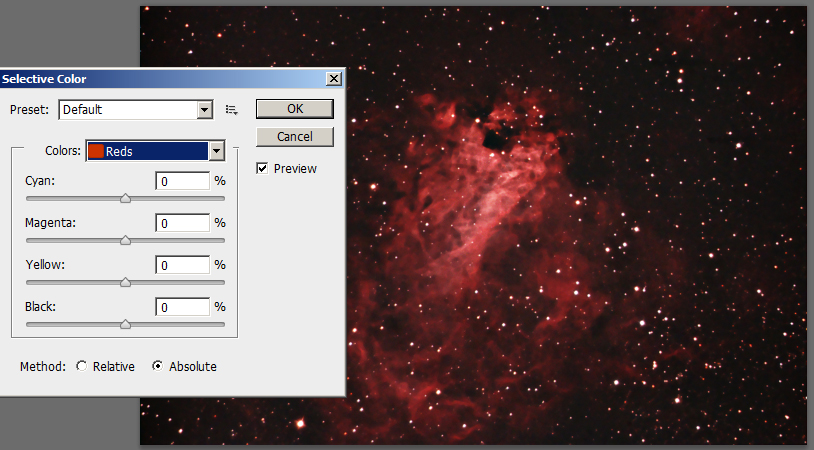Click the Default preset combo box

tap(135, 110)
